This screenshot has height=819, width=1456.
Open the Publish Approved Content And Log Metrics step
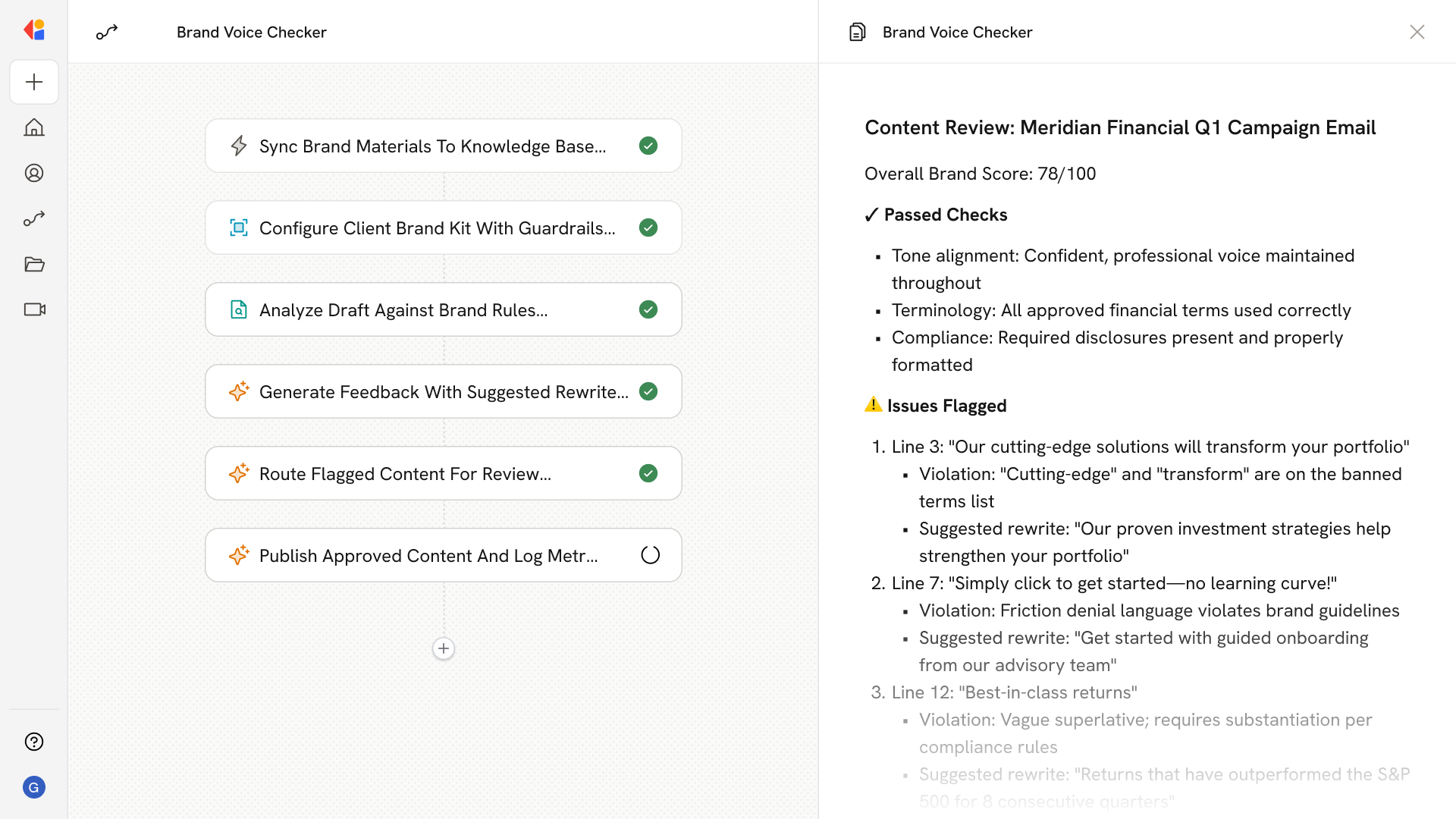click(x=428, y=556)
